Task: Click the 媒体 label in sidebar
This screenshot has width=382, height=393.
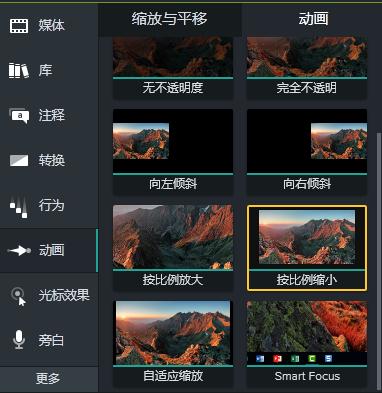Action: [x=51, y=25]
